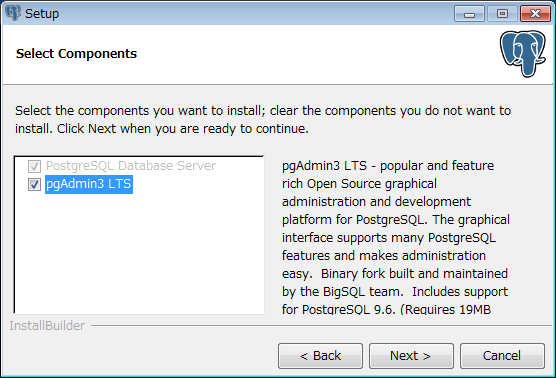556x378 pixels.
Task: Click the PostgreSQL elephant logo in header
Action: tap(523, 54)
